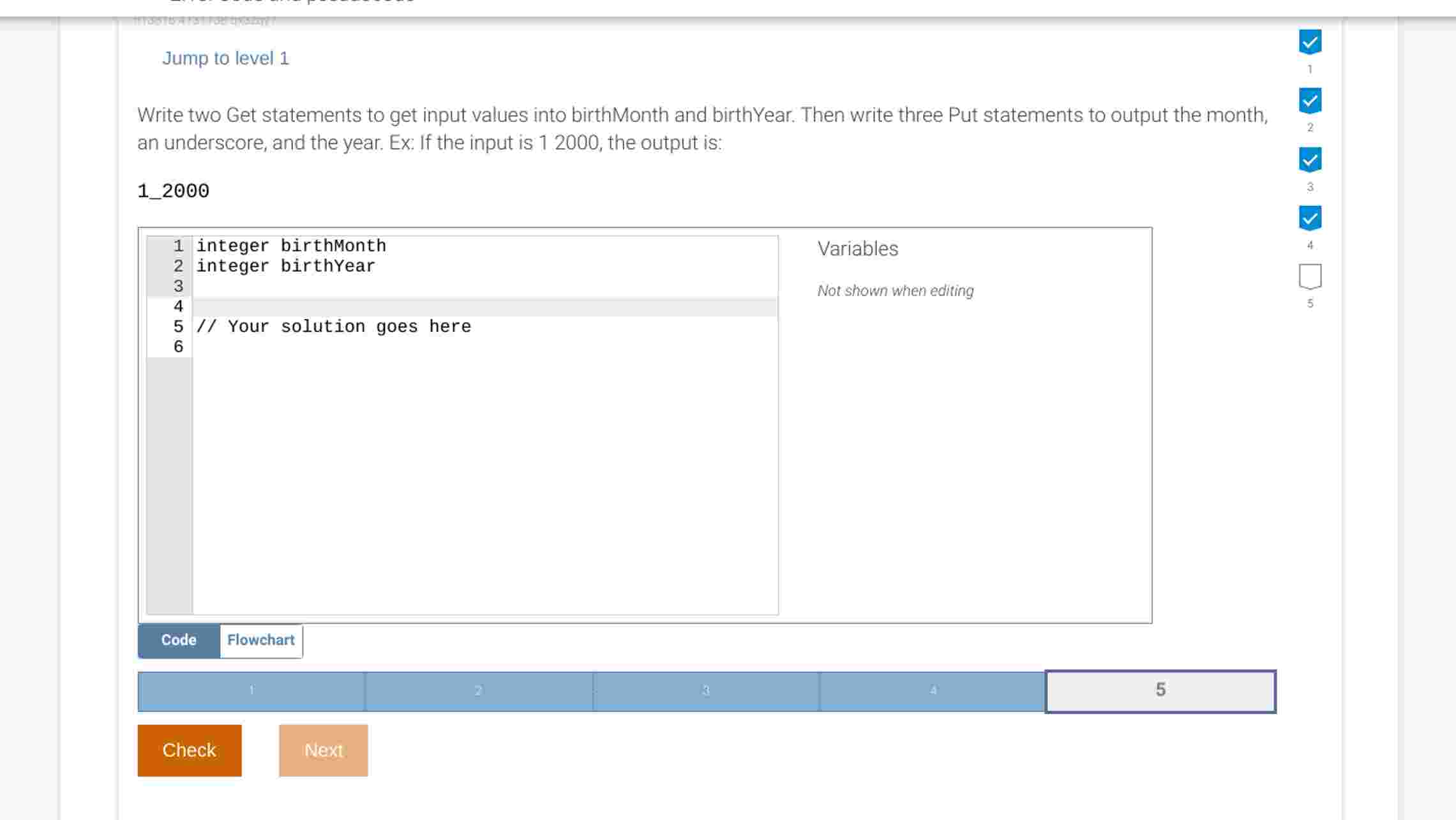Click the unfilled level 5 shield icon
Image resolution: width=1456 pixels, height=820 pixels.
point(1310,276)
